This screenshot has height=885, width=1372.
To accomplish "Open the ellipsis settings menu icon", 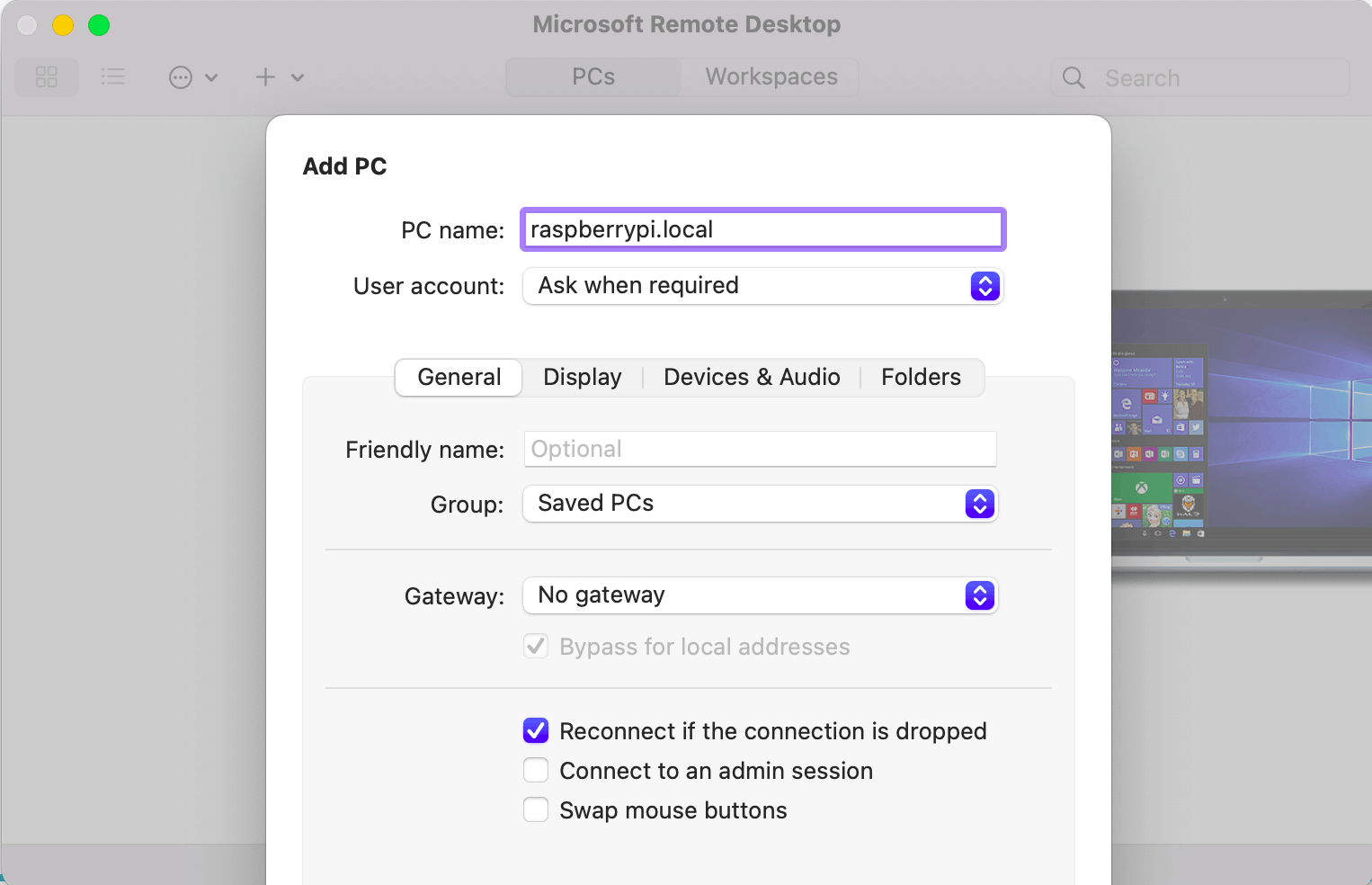I will coord(181,77).
